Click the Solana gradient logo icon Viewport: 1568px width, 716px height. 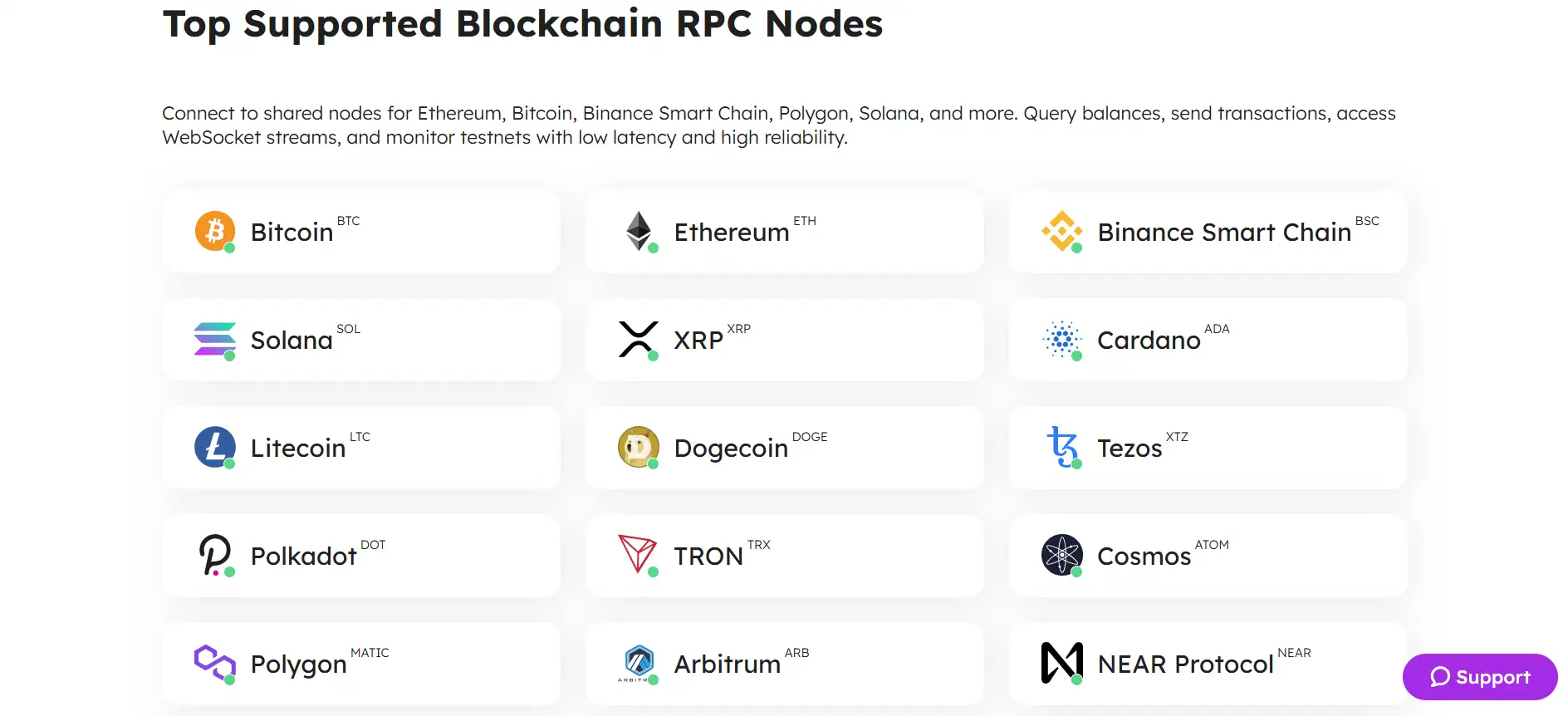[x=215, y=339]
